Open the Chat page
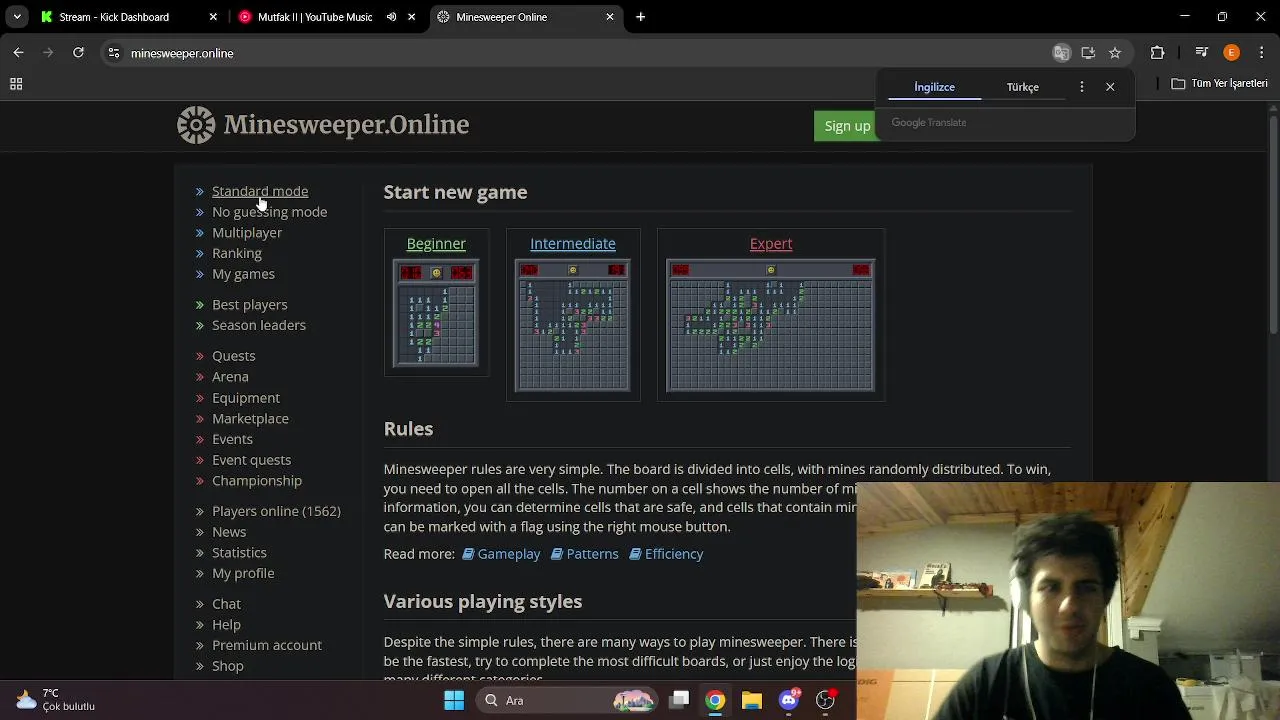The height and width of the screenshot is (720, 1280). (x=226, y=604)
